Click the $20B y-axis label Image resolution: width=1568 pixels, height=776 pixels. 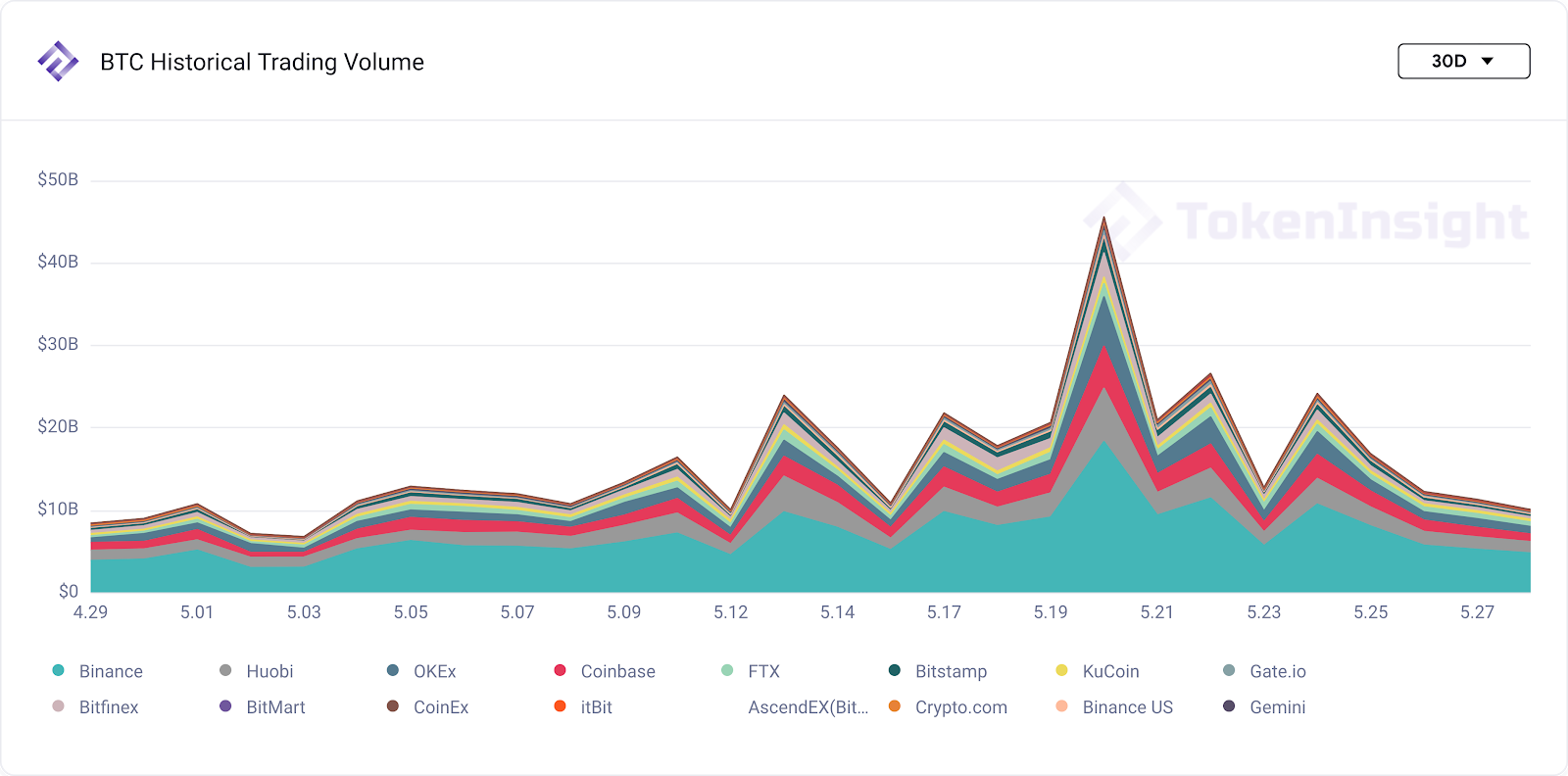(58, 426)
